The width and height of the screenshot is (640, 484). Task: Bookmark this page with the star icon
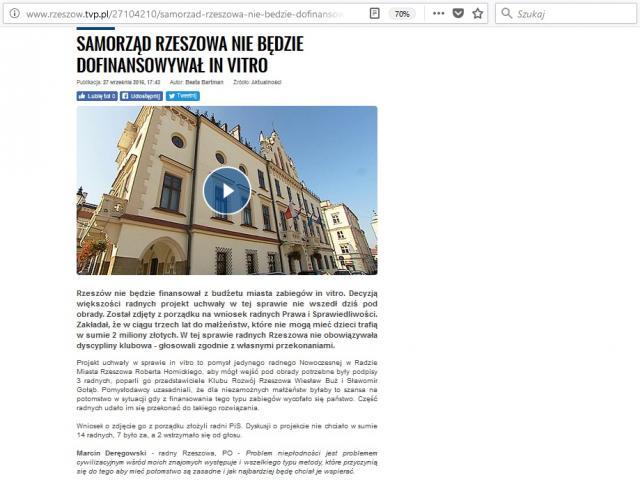[478, 14]
